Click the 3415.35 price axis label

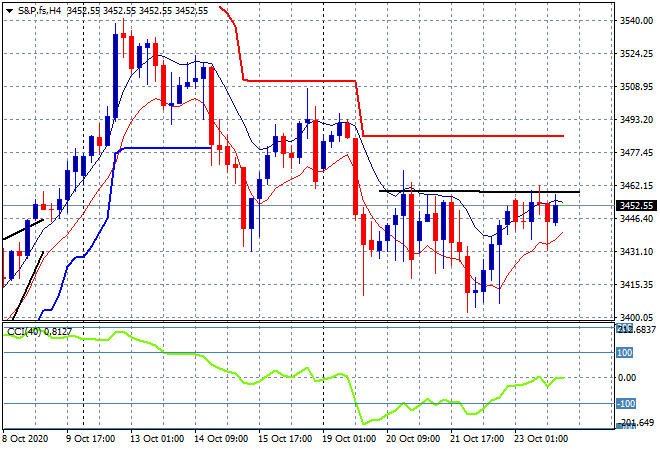[x=636, y=285]
